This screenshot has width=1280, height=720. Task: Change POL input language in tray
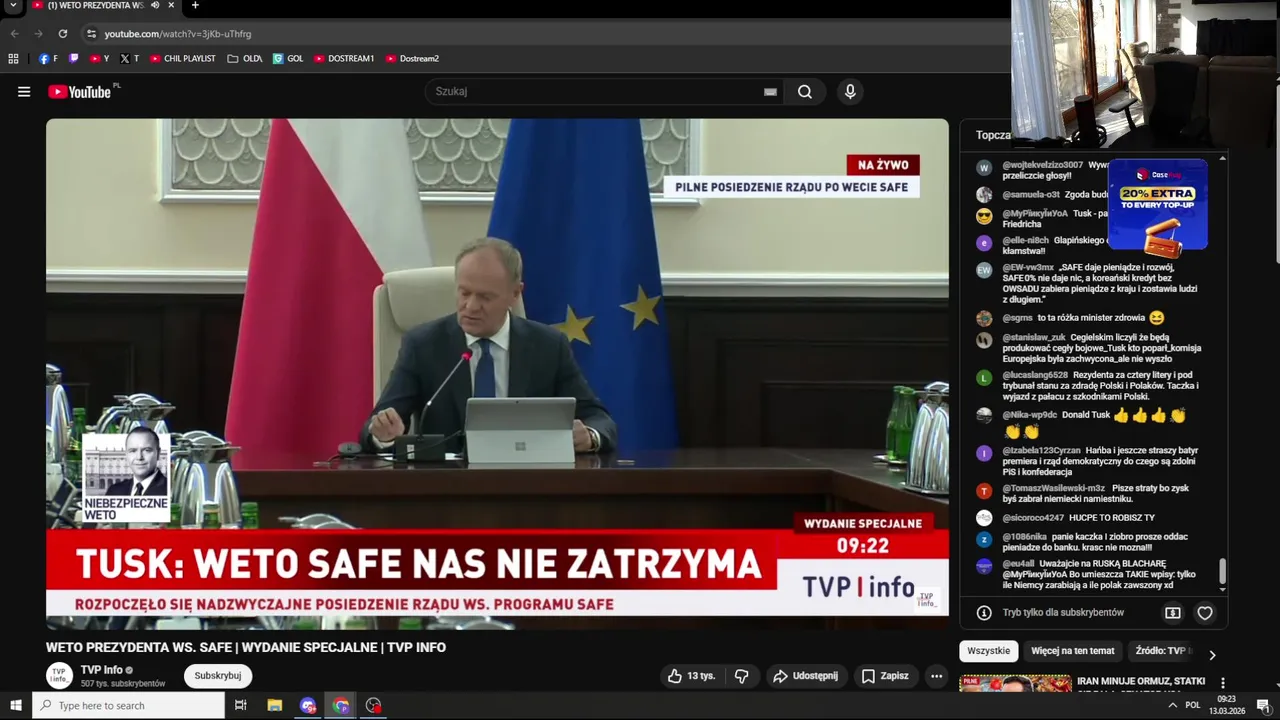coord(1193,706)
